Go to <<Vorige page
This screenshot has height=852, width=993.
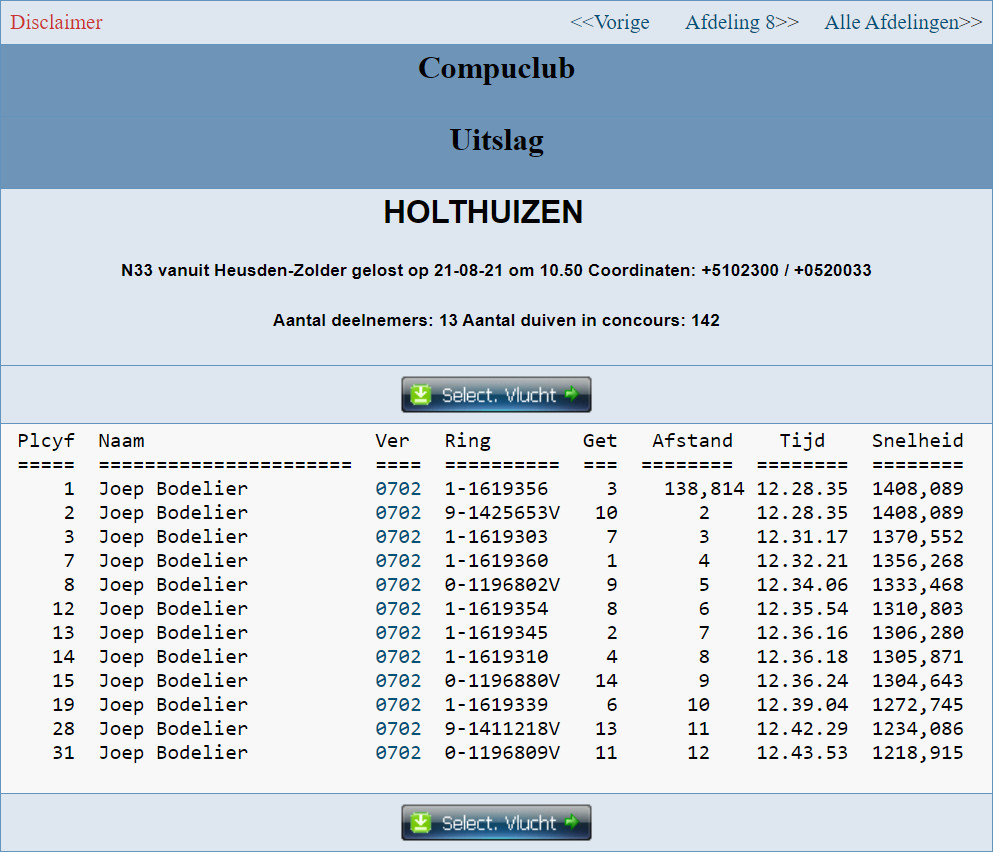point(610,22)
